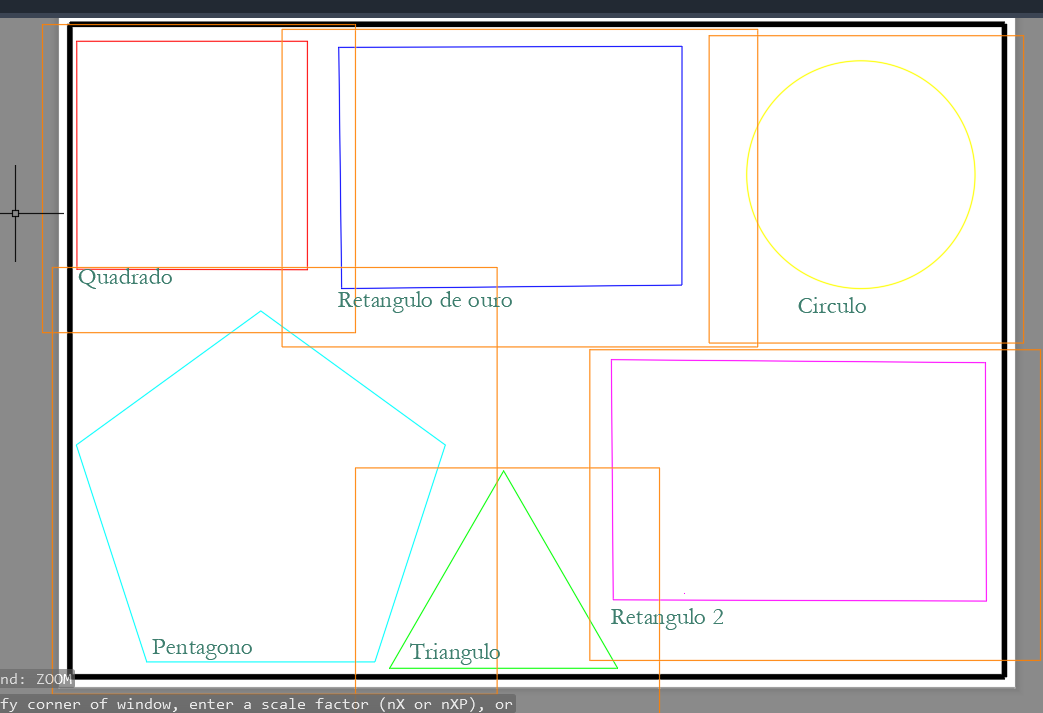This screenshot has height=713, width=1043.
Task: Click the "Quadrado" text label
Action: pos(125,278)
